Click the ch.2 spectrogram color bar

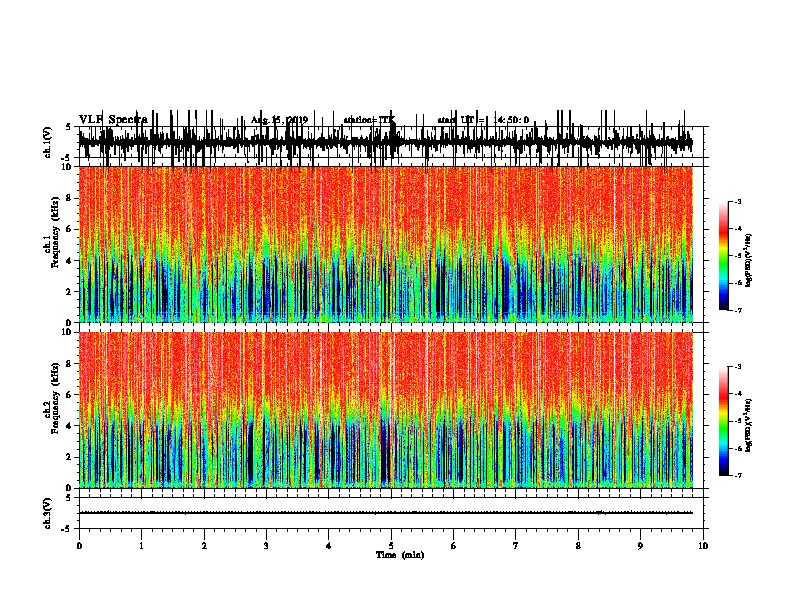(724, 421)
